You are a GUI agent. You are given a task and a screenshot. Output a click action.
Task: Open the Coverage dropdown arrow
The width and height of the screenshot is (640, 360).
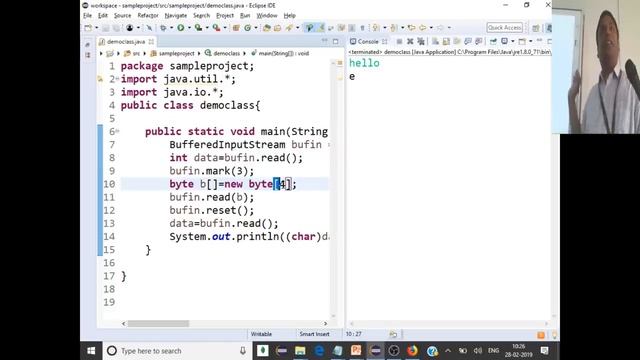point(207,28)
